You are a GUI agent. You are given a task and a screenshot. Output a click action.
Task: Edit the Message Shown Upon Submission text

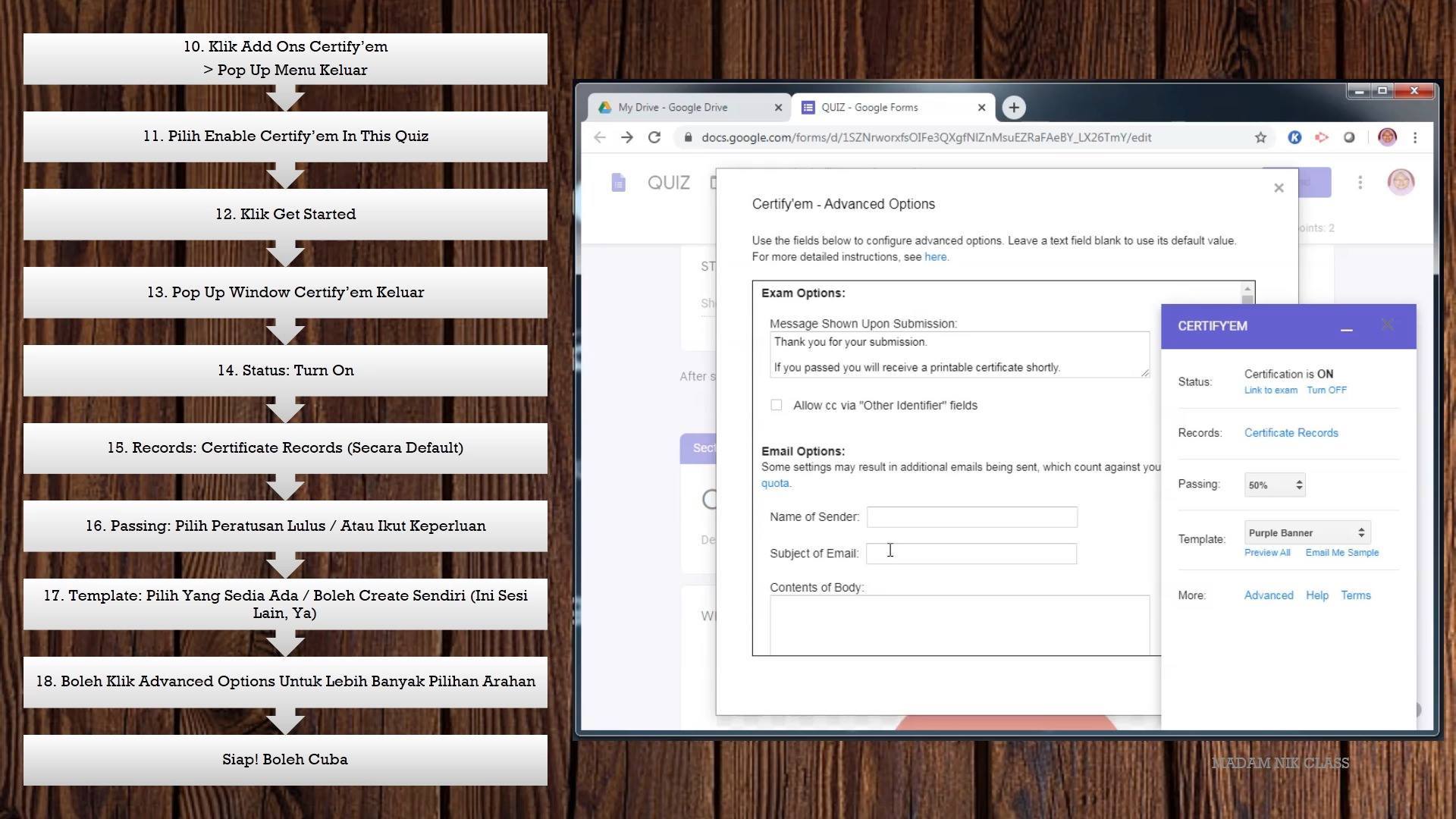click(x=959, y=354)
